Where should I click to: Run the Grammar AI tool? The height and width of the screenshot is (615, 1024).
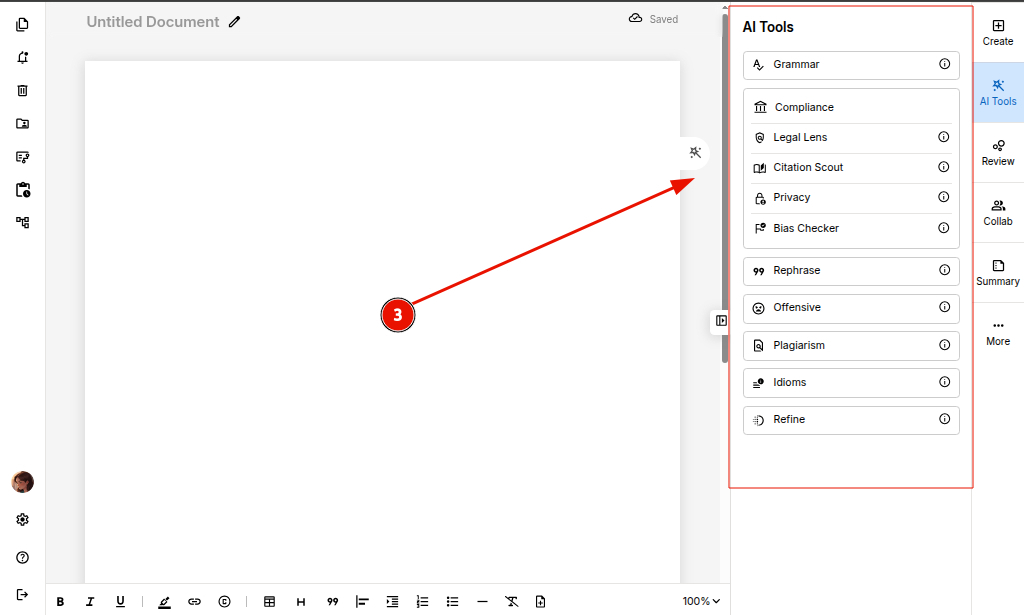(850, 65)
